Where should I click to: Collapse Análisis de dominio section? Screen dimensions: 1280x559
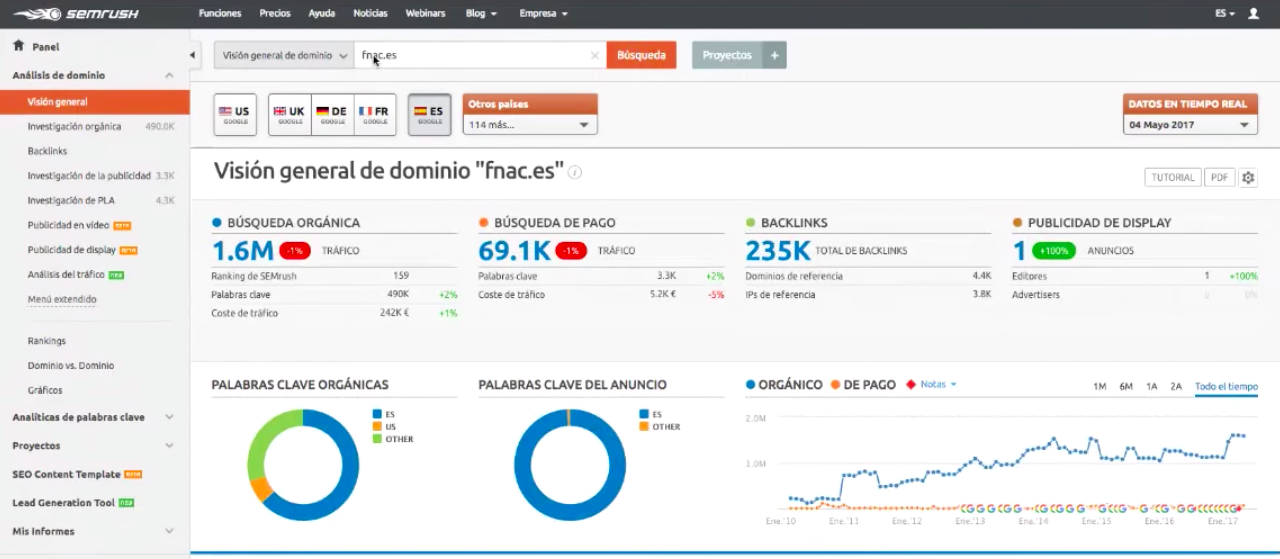pyautogui.click(x=169, y=75)
